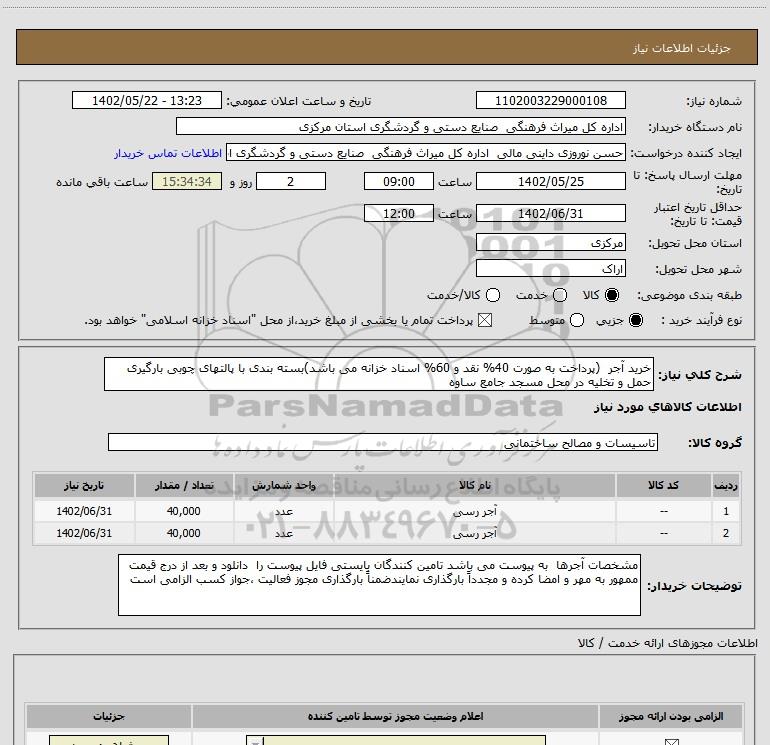Click the تعداد / مقدار column header
This screenshot has width=770, height=745.
[184, 485]
